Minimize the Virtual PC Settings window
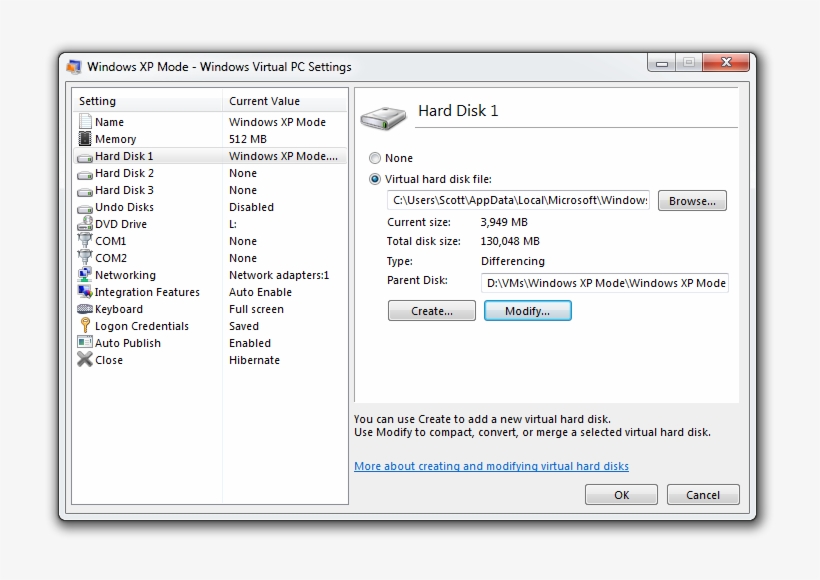The width and height of the screenshot is (820, 580). pyautogui.click(x=662, y=63)
